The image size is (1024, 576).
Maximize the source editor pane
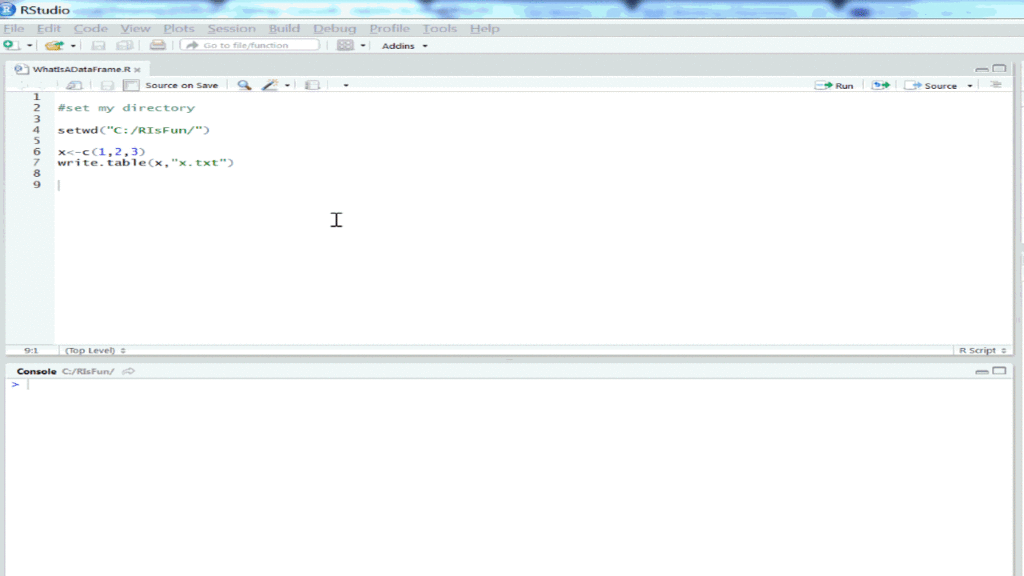pyautogui.click(x=999, y=69)
